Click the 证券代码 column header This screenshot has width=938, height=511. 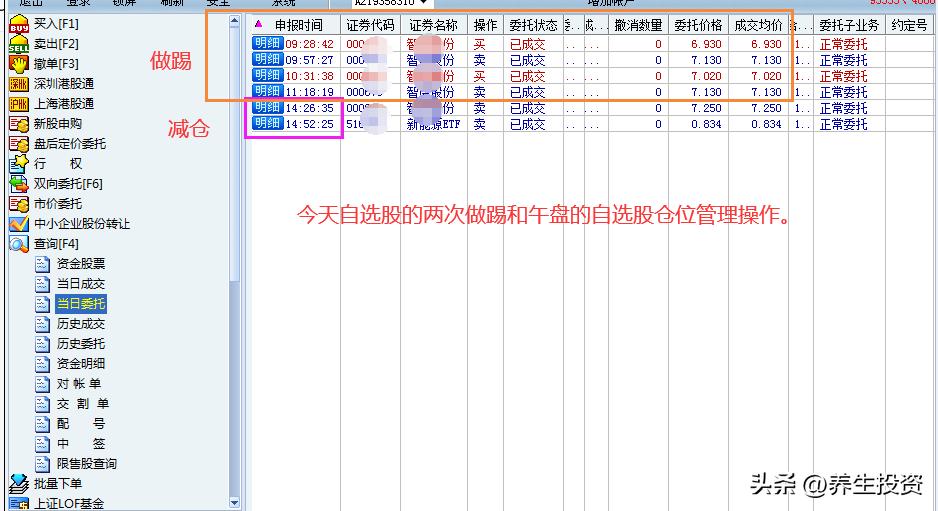(x=370, y=25)
